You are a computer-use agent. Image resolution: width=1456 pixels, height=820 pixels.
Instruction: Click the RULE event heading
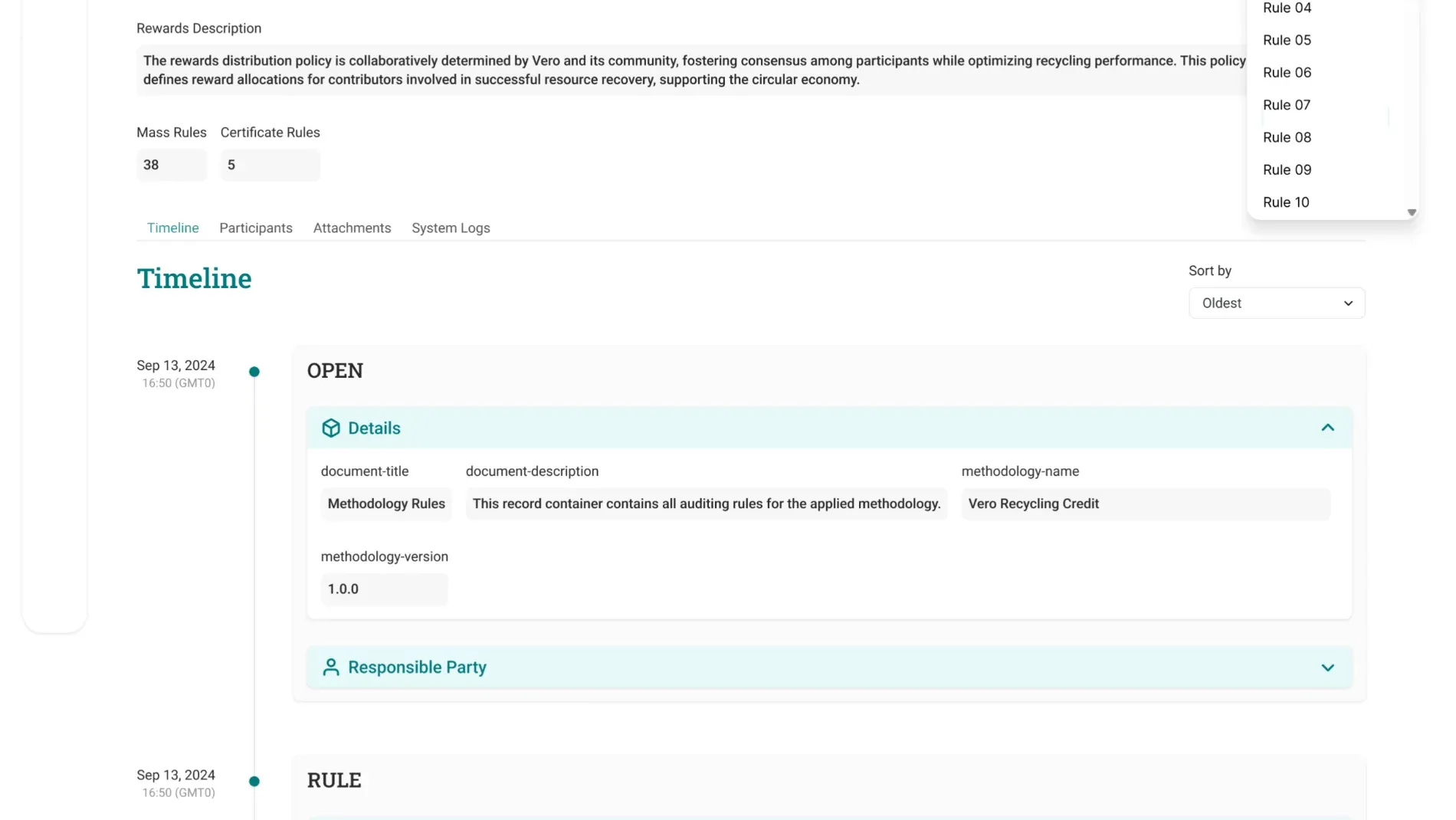(334, 780)
